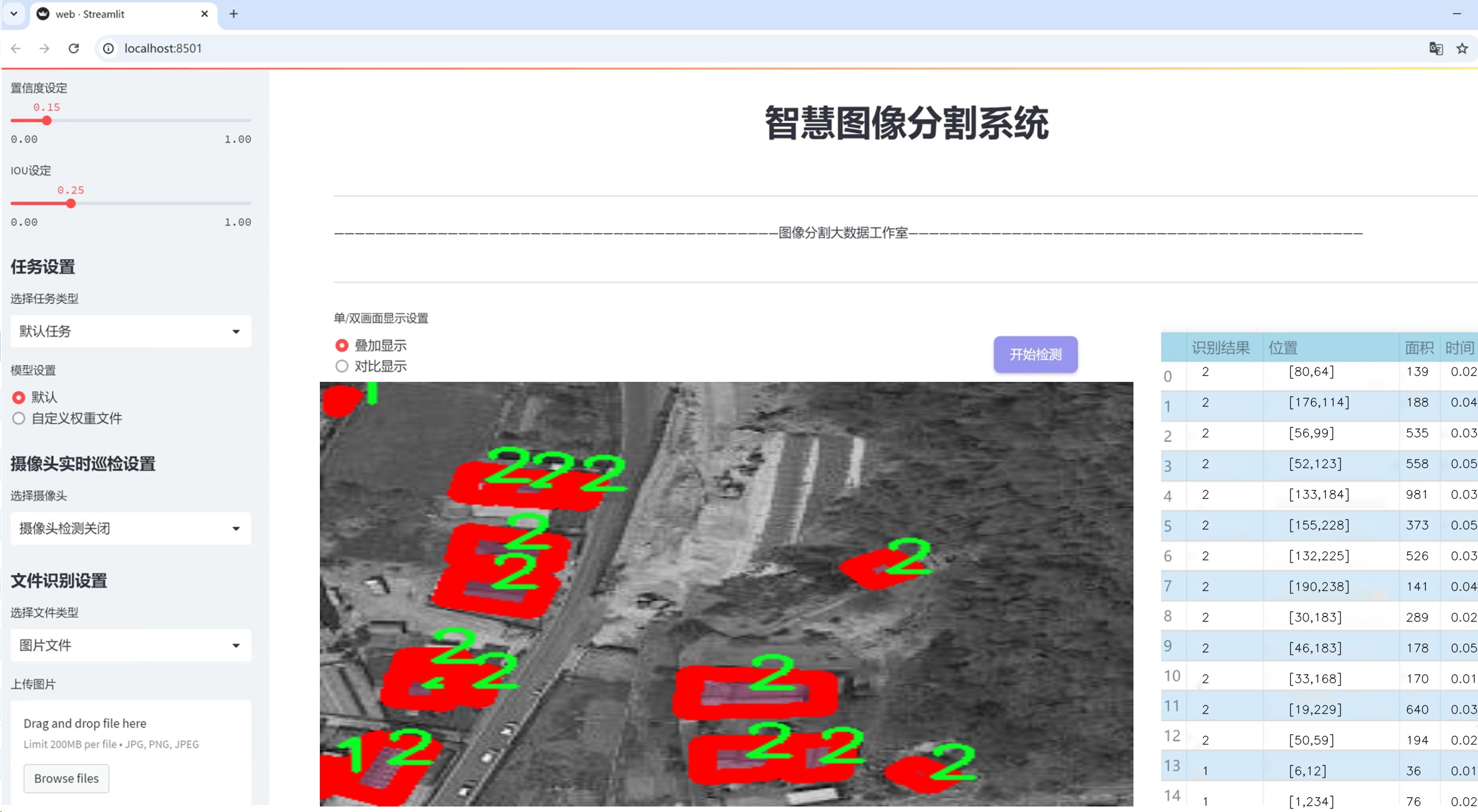Click the site info icon before localhost:8501
This screenshot has width=1478, height=812.
[x=108, y=48]
